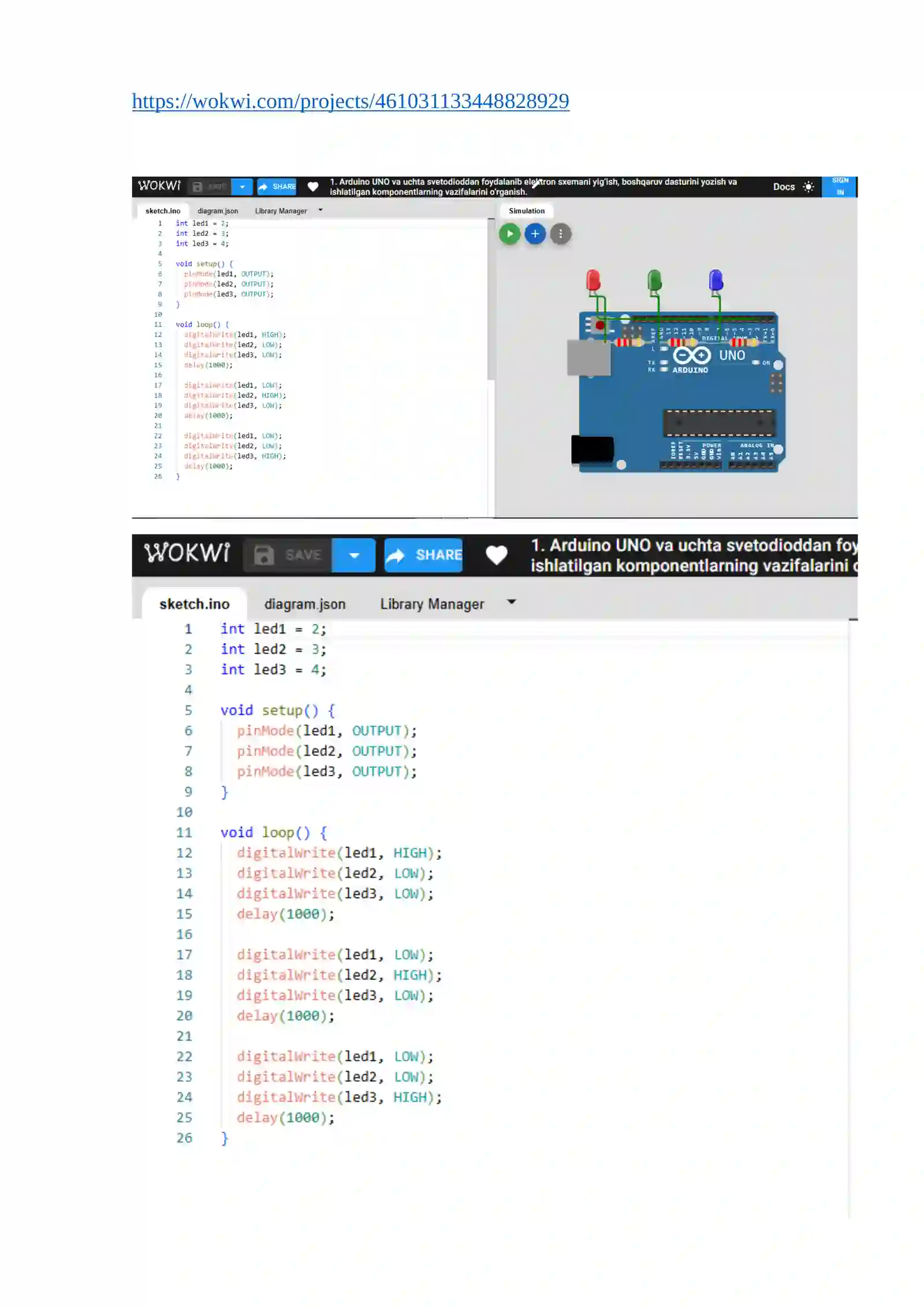Click the red reset button on Arduino
The height and width of the screenshot is (1307, 924).
[x=600, y=326]
